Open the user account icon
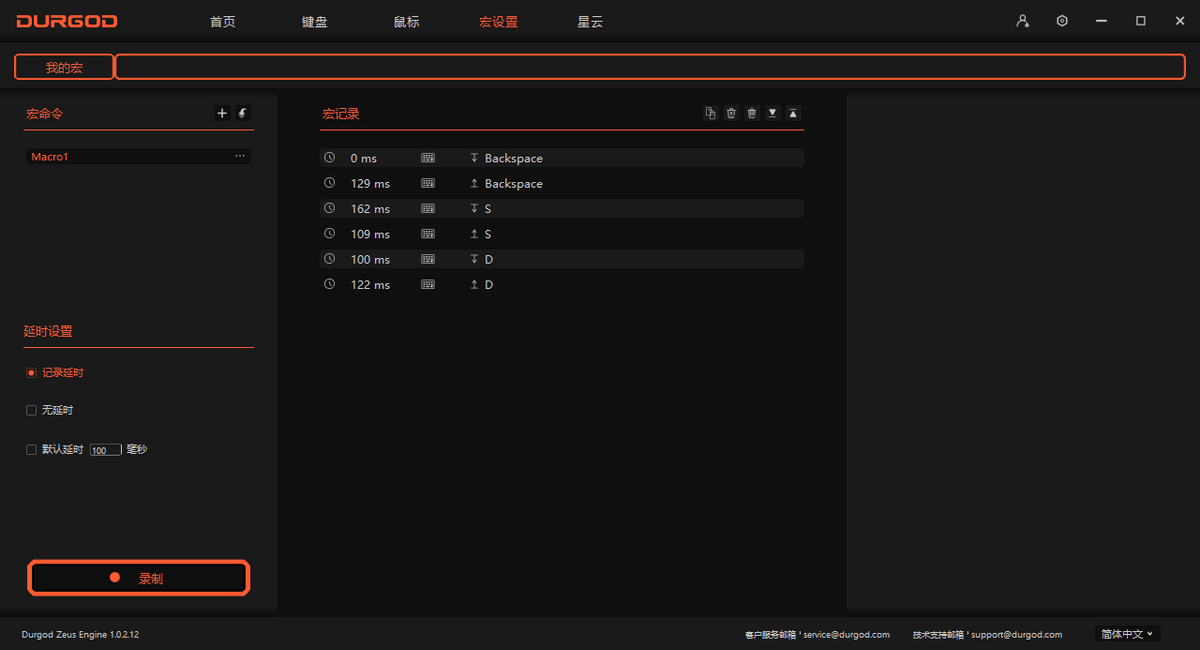 click(x=1022, y=21)
